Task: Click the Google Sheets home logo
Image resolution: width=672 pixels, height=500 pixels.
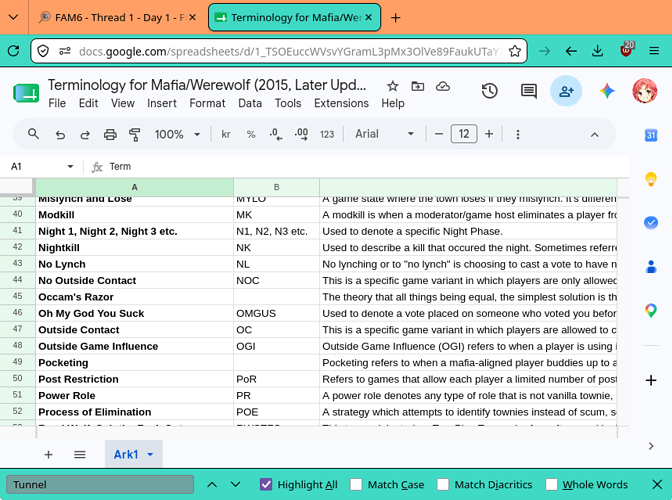Action: point(26,93)
